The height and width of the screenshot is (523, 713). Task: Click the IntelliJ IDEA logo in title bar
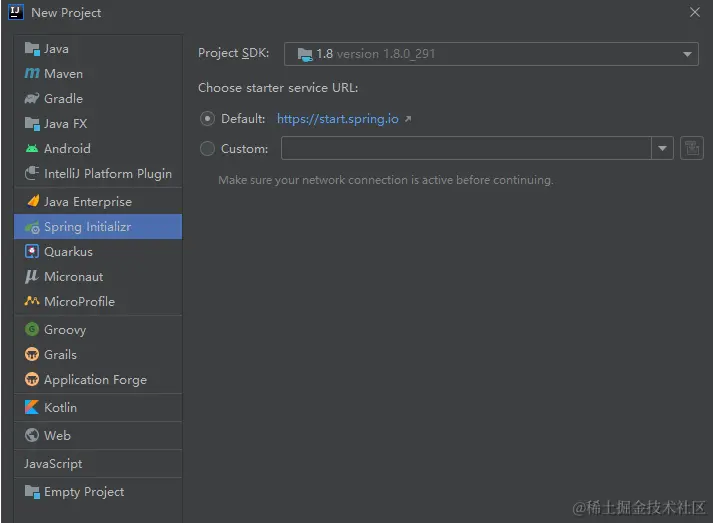pos(16,12)
